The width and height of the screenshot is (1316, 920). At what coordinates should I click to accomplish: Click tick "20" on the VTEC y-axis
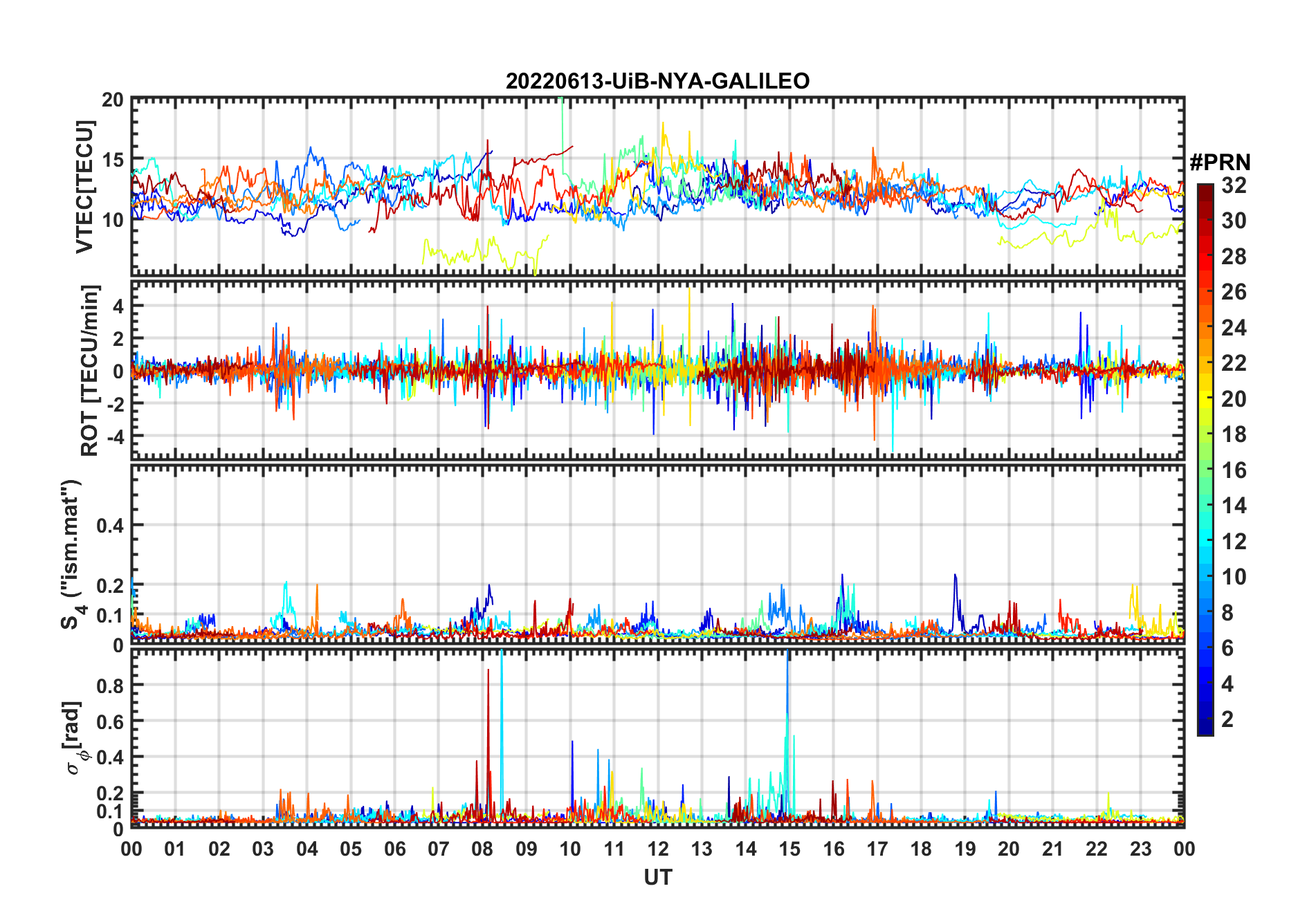[113, 100]
